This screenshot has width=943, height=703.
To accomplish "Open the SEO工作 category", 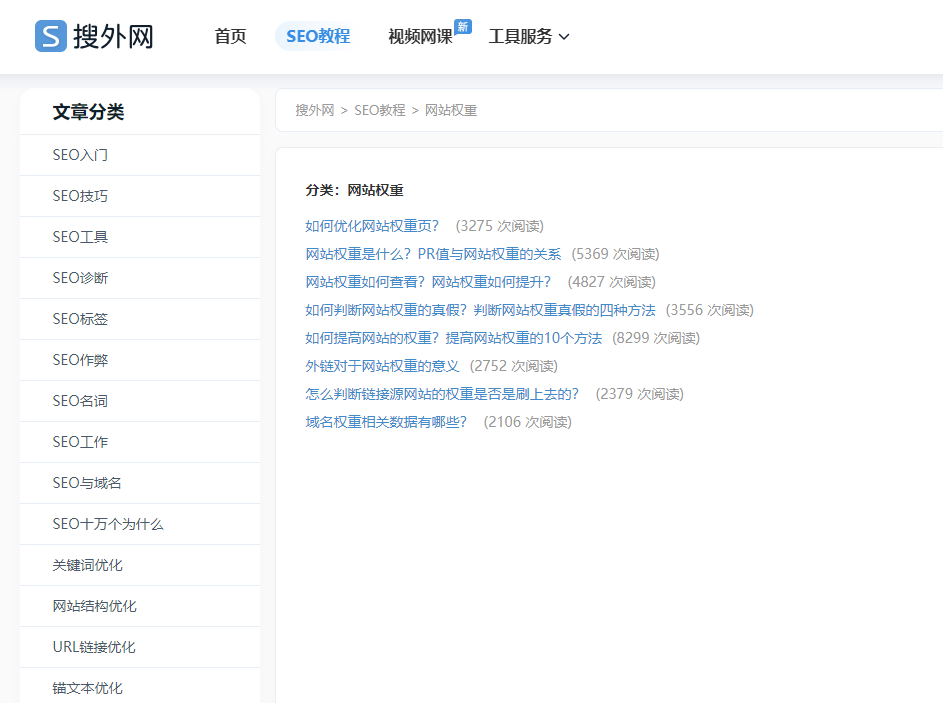I will [140, 442].
